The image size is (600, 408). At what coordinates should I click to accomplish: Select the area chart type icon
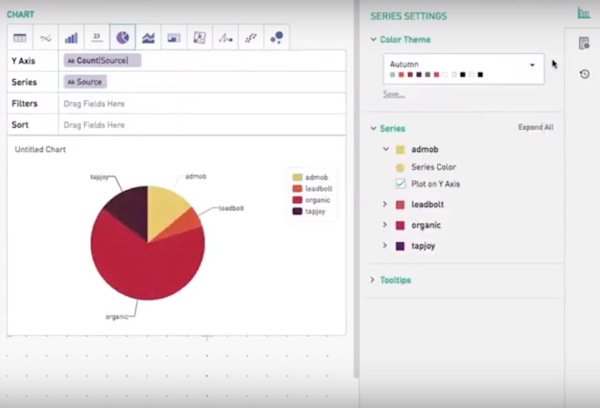pos(149,38)
